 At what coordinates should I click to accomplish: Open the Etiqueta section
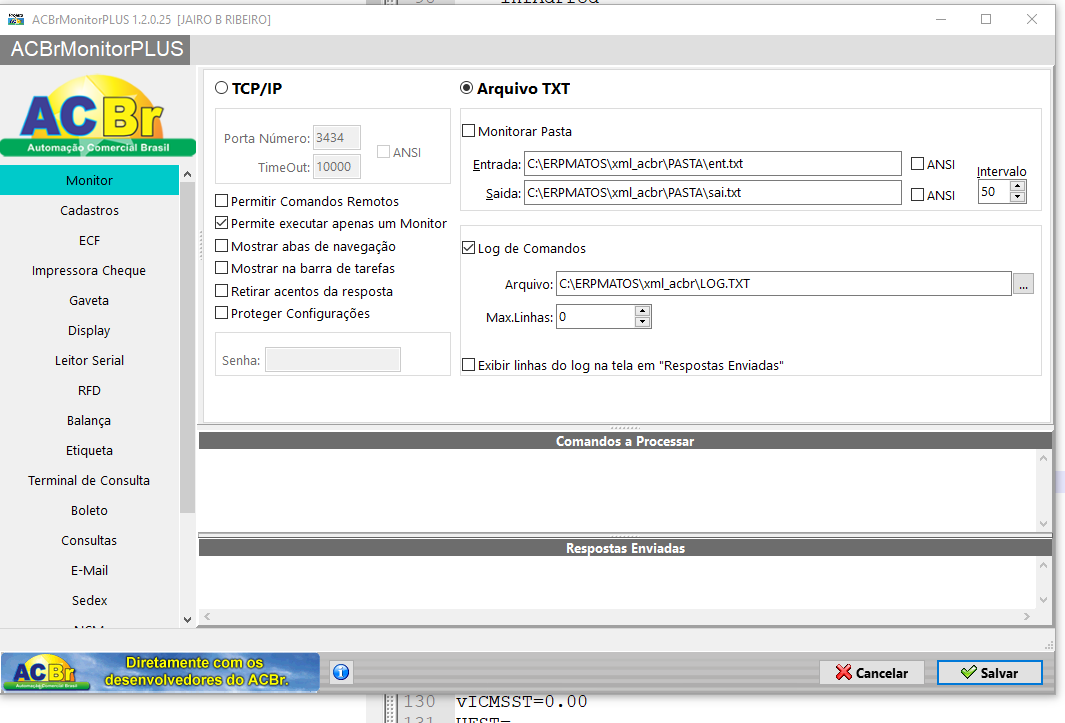pyautogui.click(x=89, y=450)
